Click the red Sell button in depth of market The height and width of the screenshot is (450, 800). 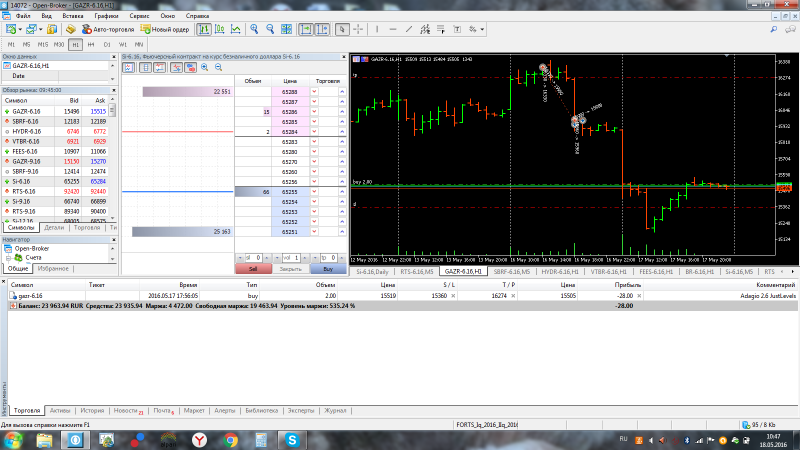point(253,269)
